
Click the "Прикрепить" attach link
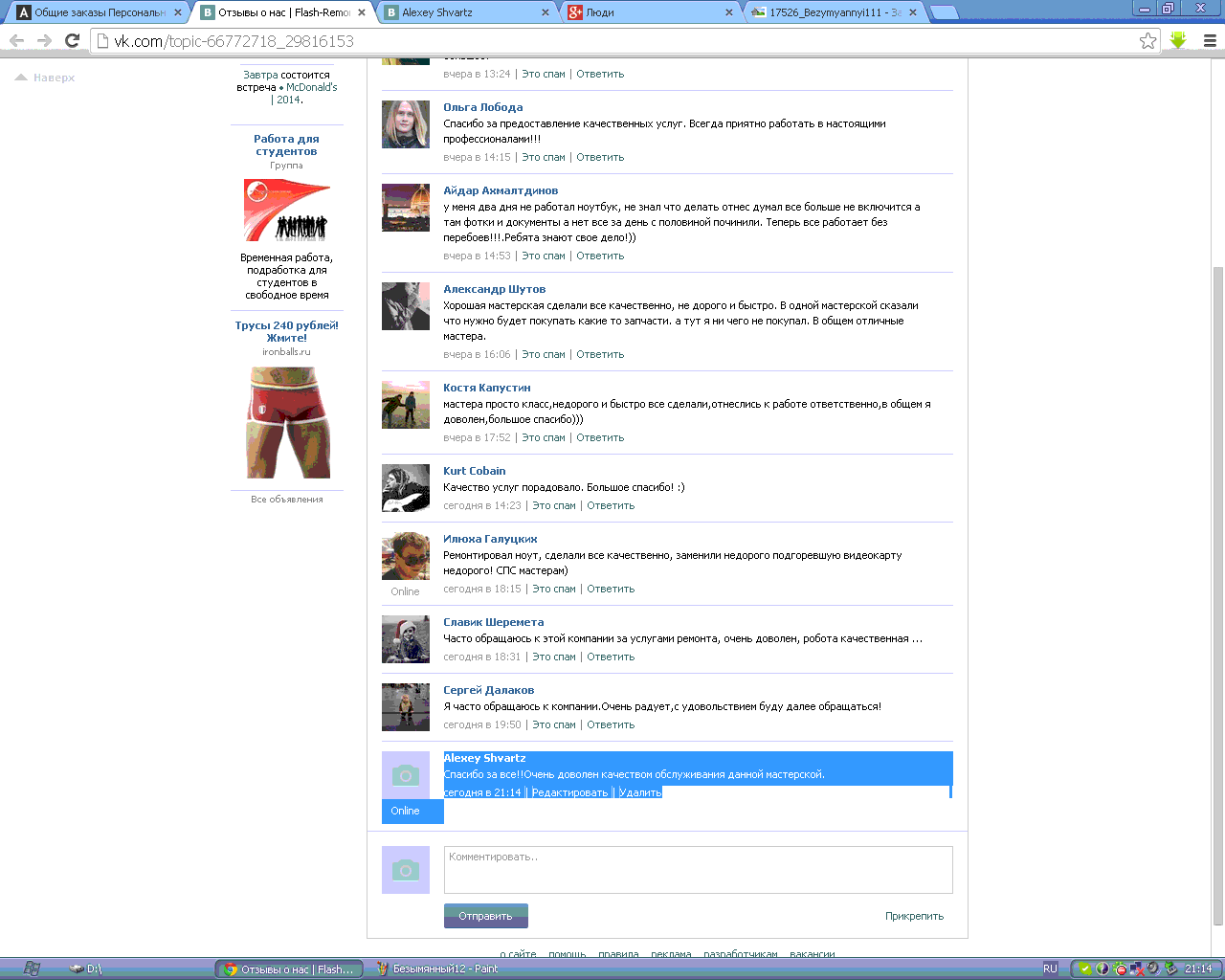[x=914, y=916]
